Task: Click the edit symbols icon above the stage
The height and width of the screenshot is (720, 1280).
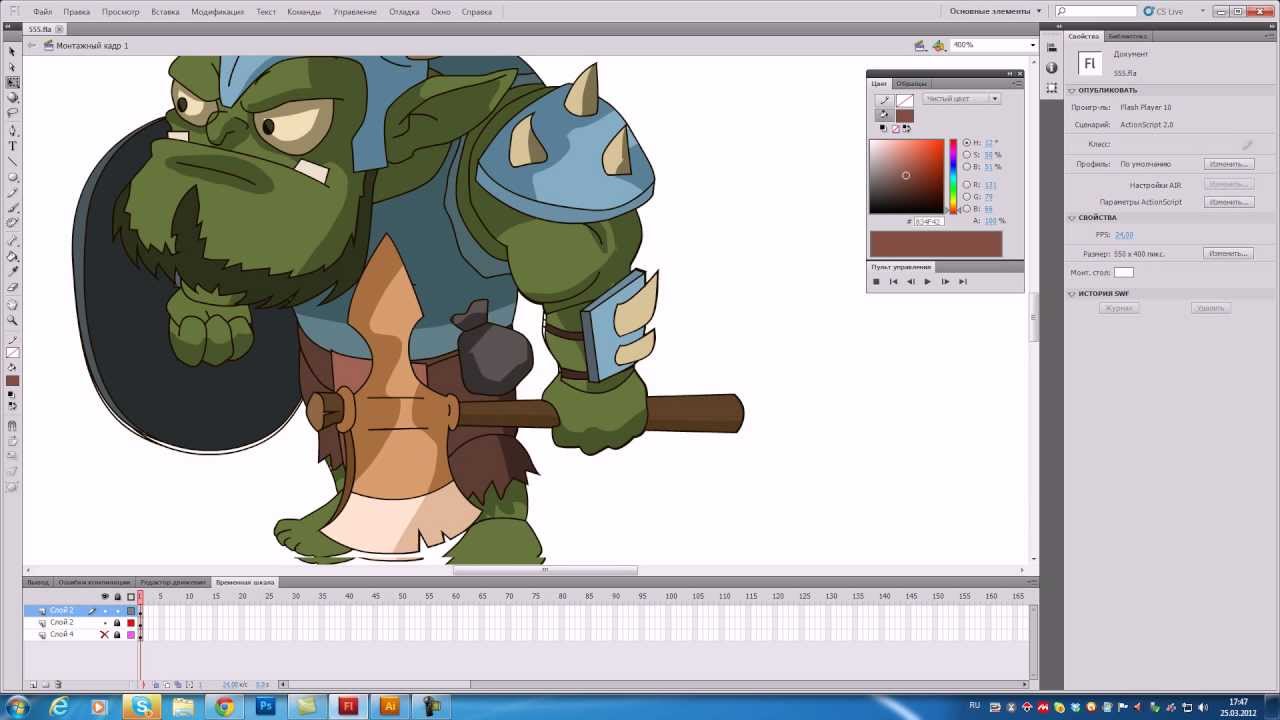Action: (x=939, y=45)
